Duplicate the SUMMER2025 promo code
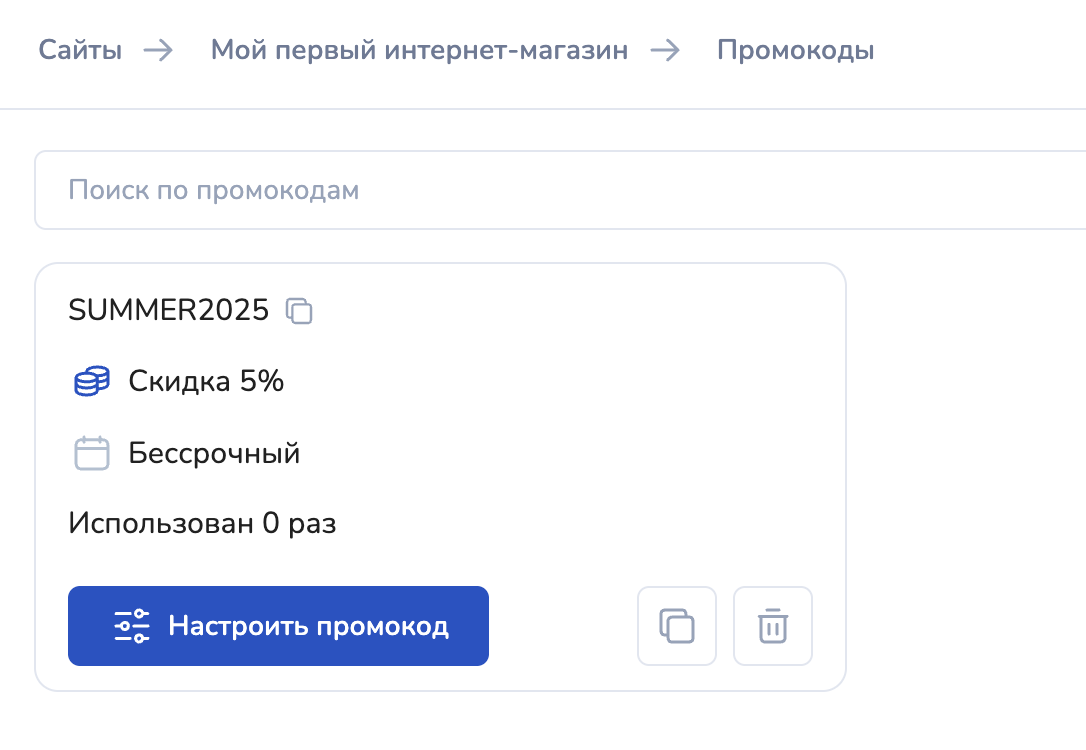Screen dimensions: 1086x750 click(677, 626)
